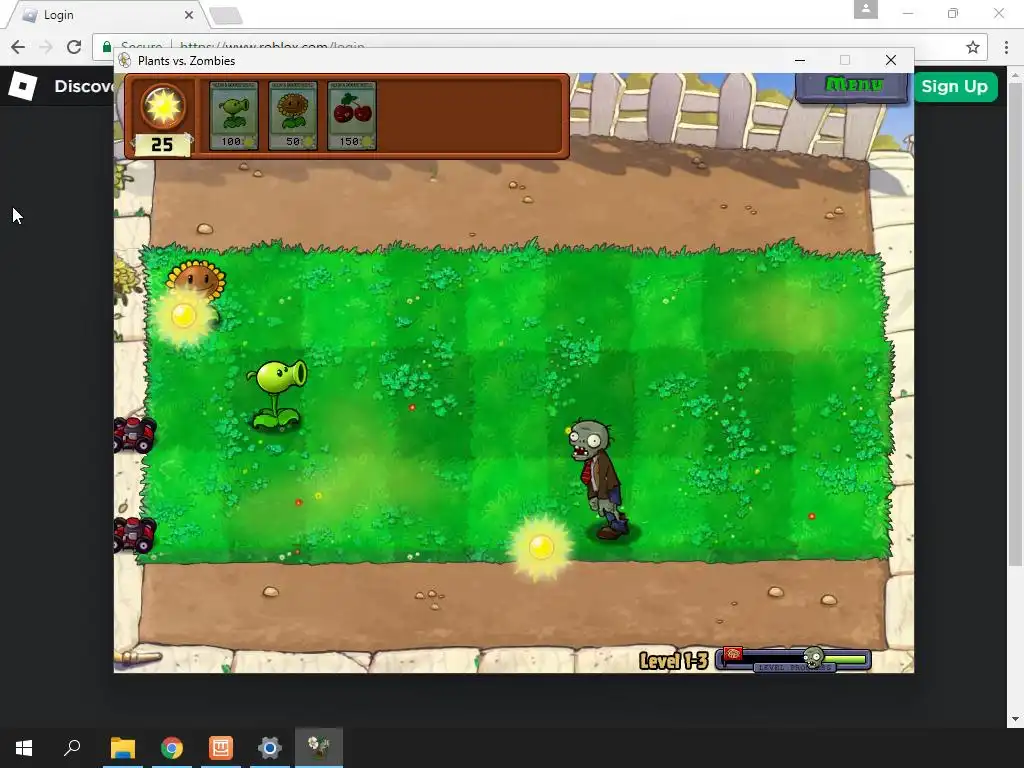Open File Explorer from the taskbar
This screenshot has height=768, width=1024.
[x=123, y=748]
